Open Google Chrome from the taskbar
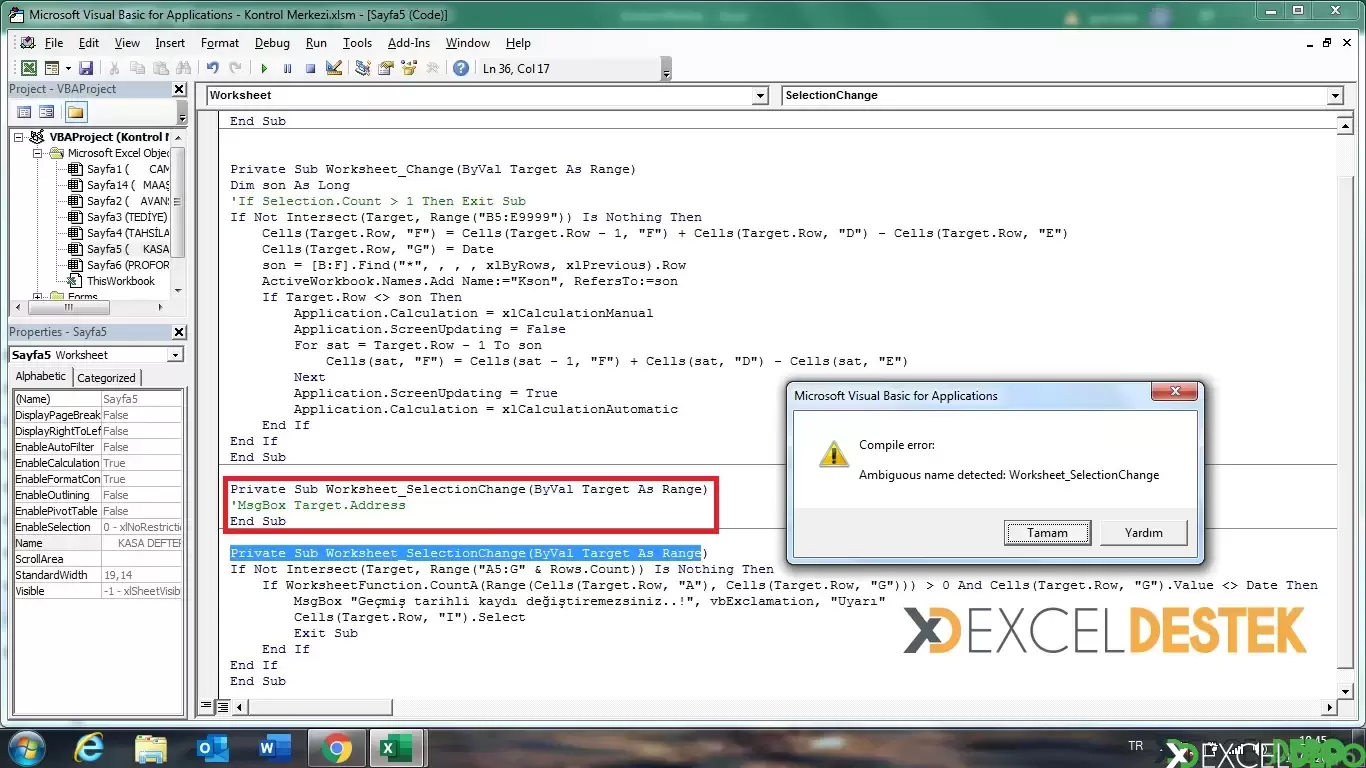Viewport: 1366px width, 768px height. (335, 749)
